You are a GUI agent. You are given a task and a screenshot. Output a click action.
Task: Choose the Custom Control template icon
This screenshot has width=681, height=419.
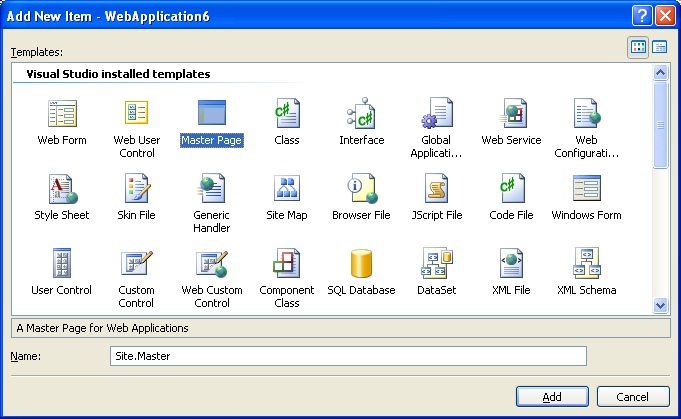click(136, 263)
